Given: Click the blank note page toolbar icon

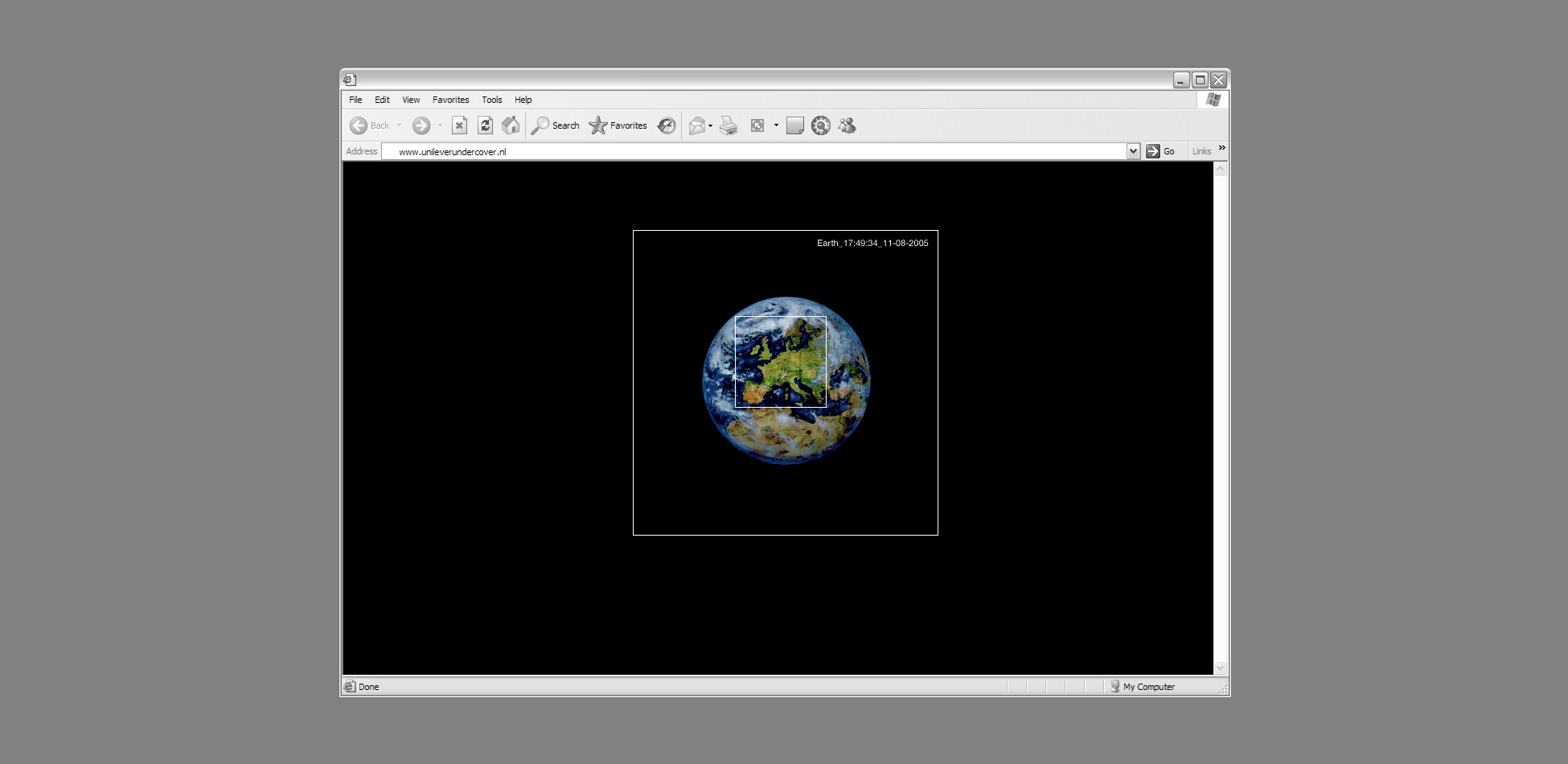Looking at the screenshot, I should 795,125.
